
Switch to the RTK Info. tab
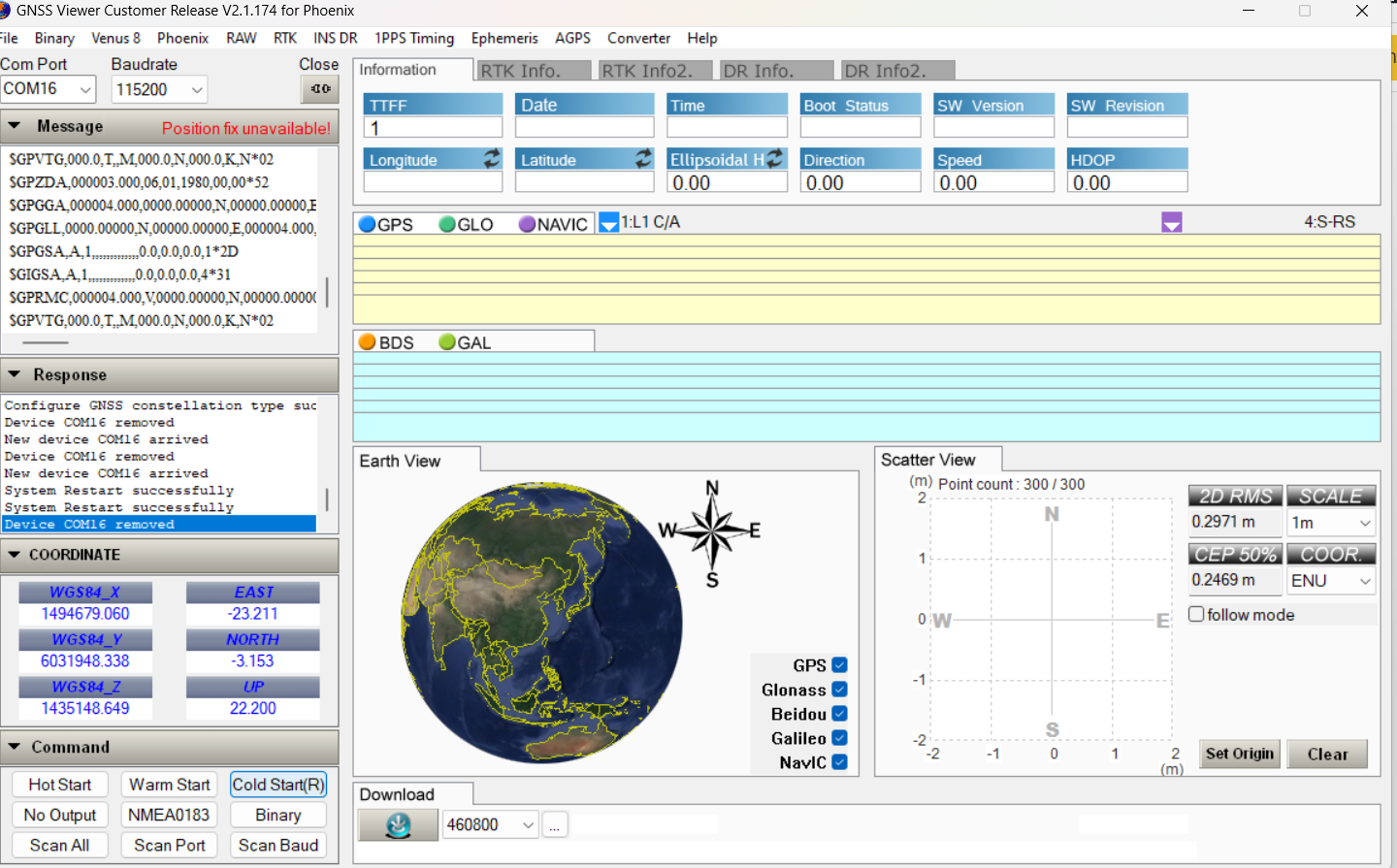(x=533, y=71)
